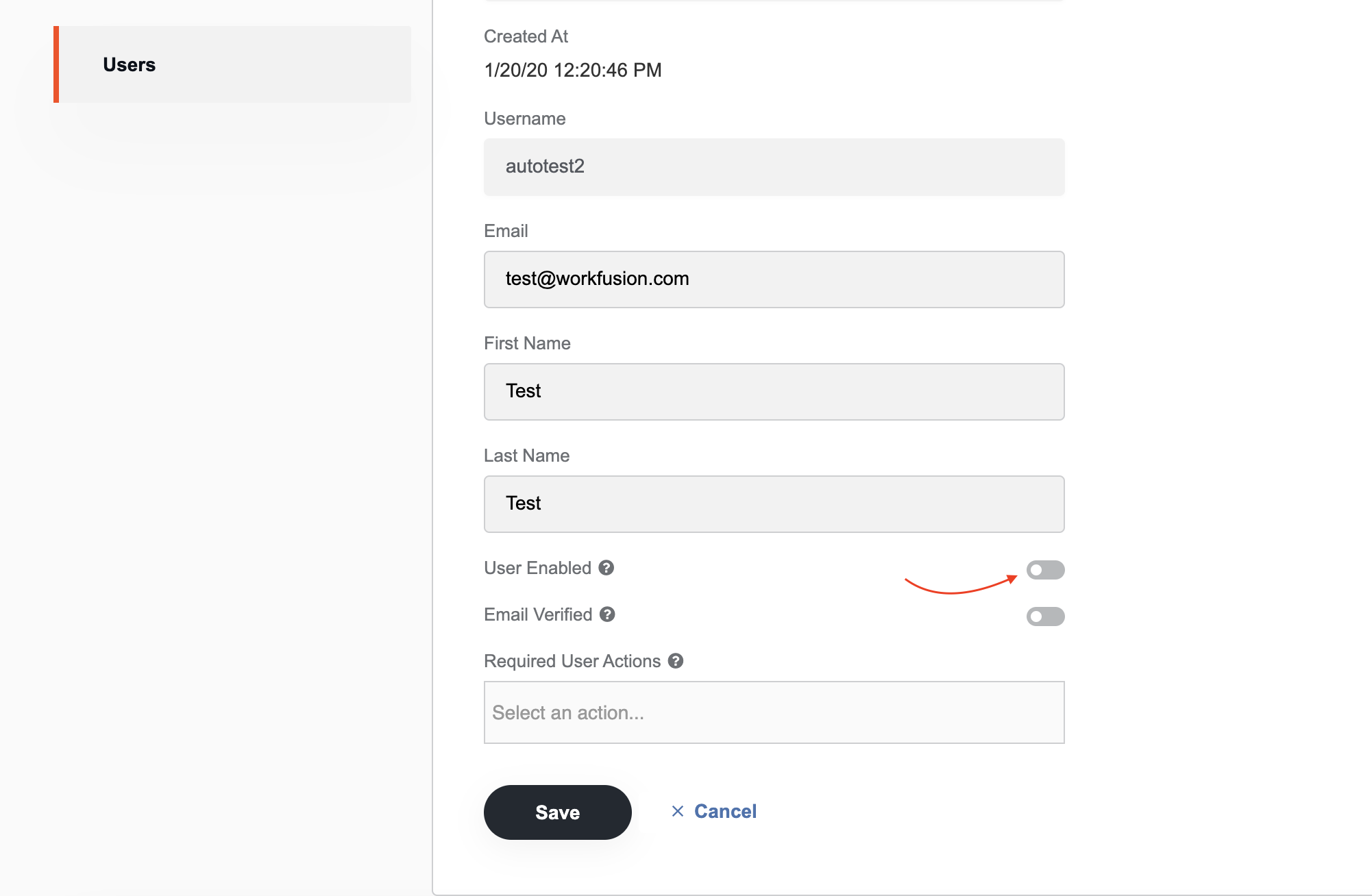
Task: Click the Username field showing autotest2
Action: point(774,167)
